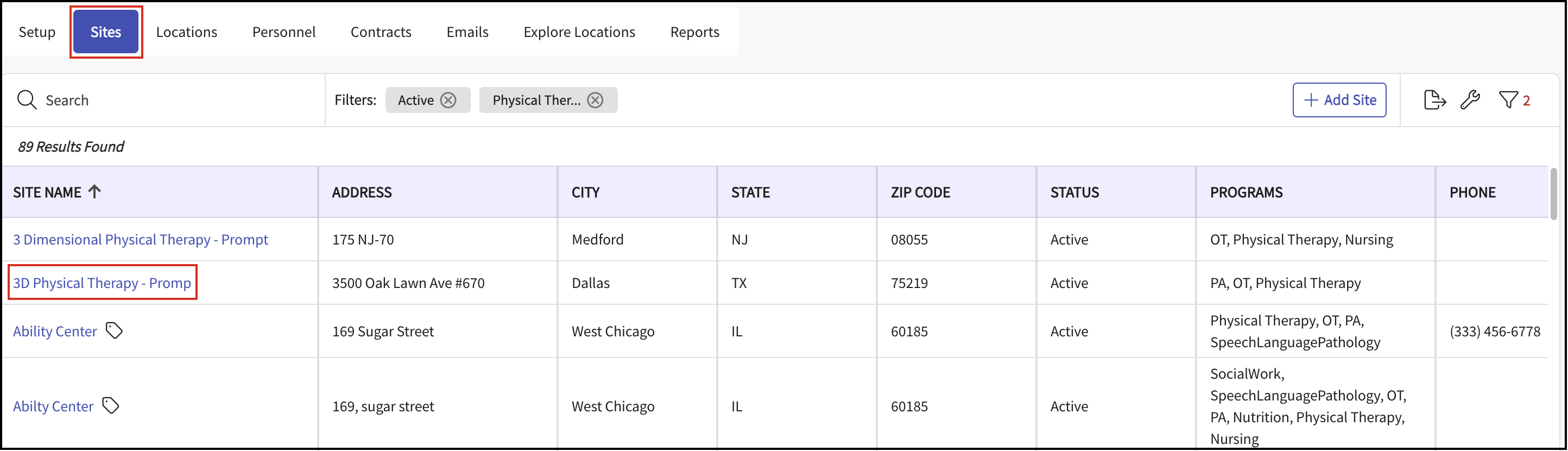Select the address '169 Sugar Street'
The width and height of the screenshot is (1568, 451).
tap(383, 331)
